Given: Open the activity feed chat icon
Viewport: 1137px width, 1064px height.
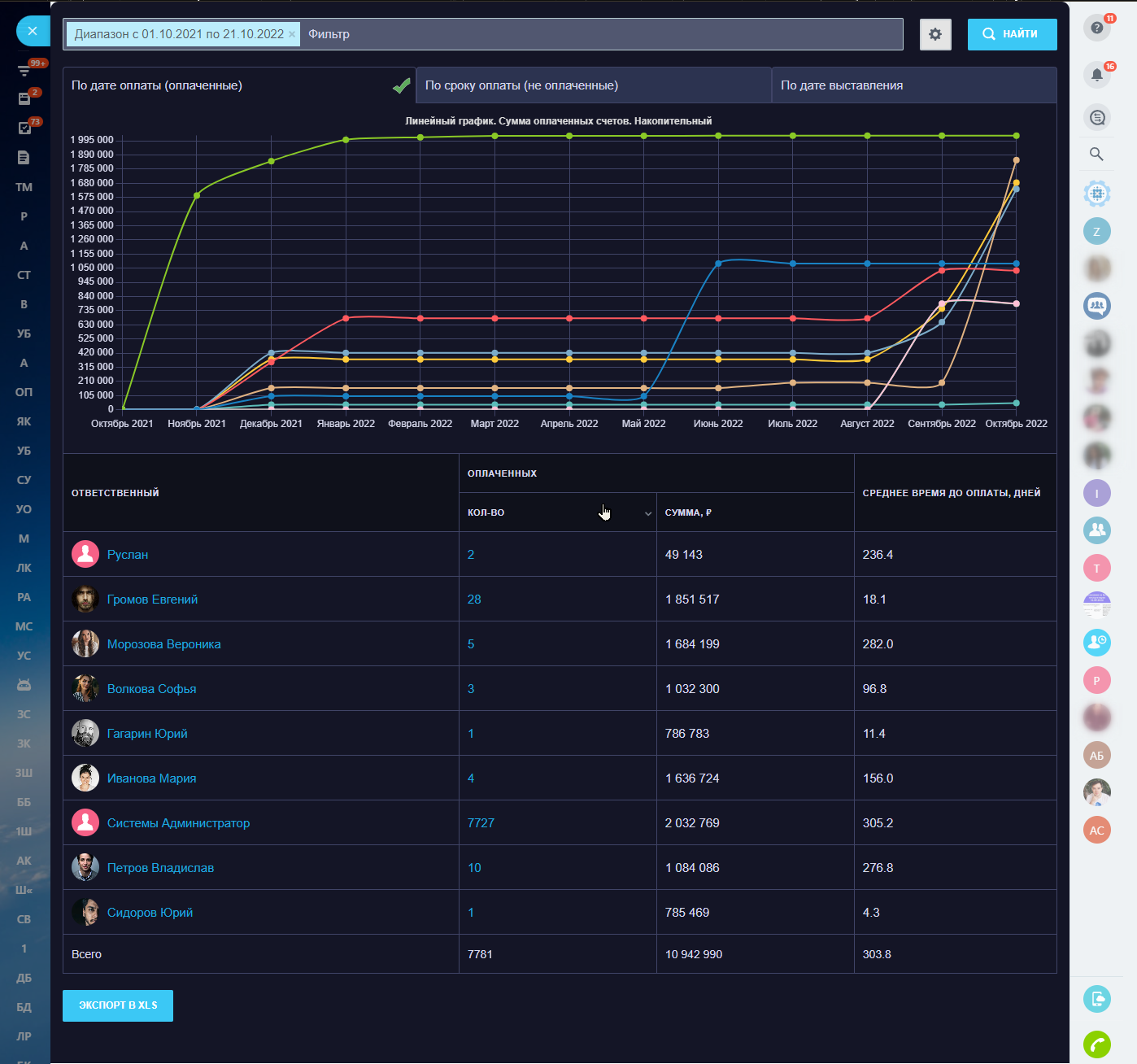Looking at the screenshot, I should [x=1096, y=118].
